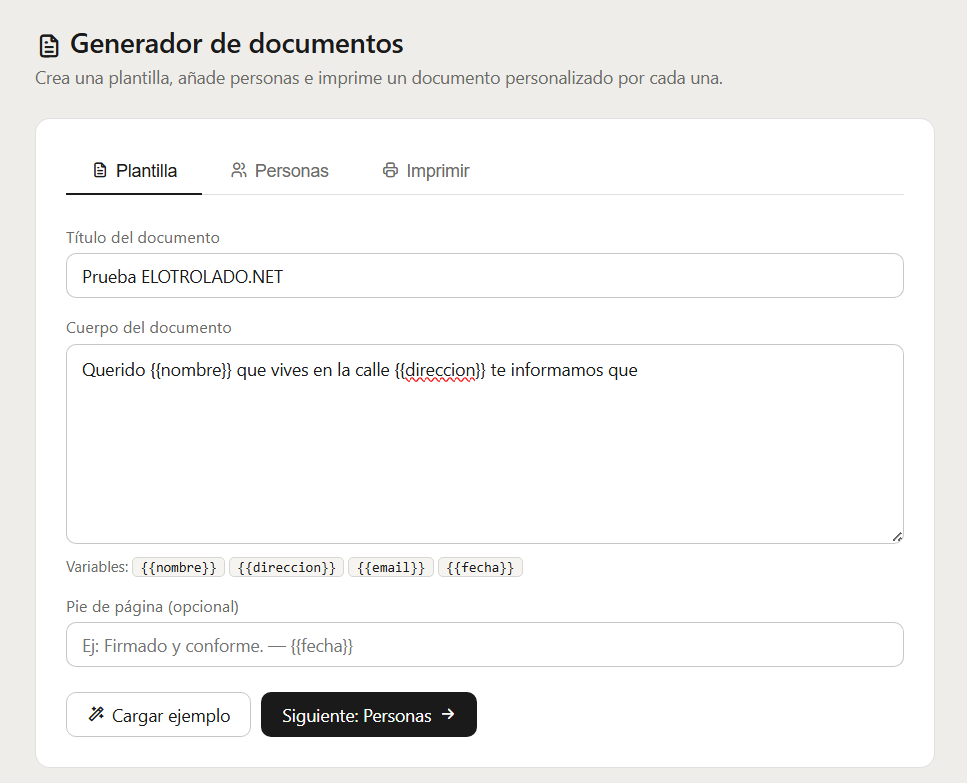Insert the {{fecha}} variable chip
The image size is (967, 783).
(480, 567)
